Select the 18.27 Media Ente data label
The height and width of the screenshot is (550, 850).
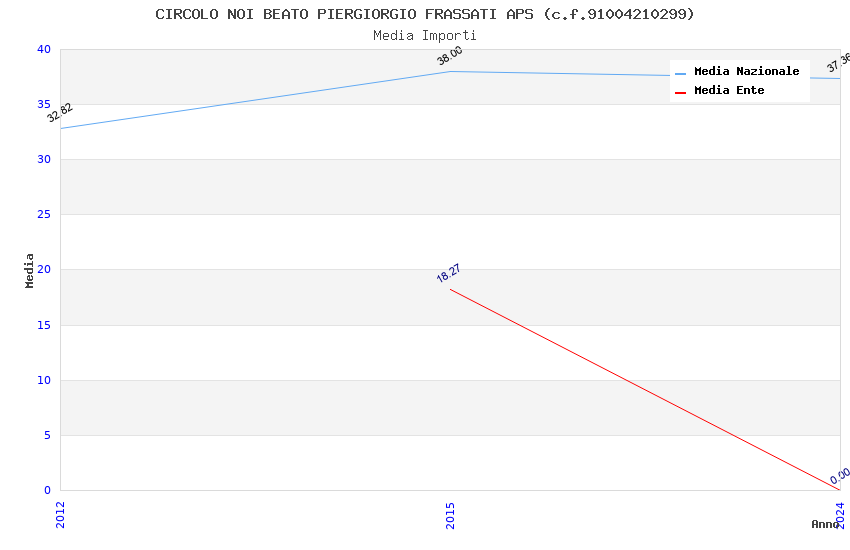click(x=448, y=274)
